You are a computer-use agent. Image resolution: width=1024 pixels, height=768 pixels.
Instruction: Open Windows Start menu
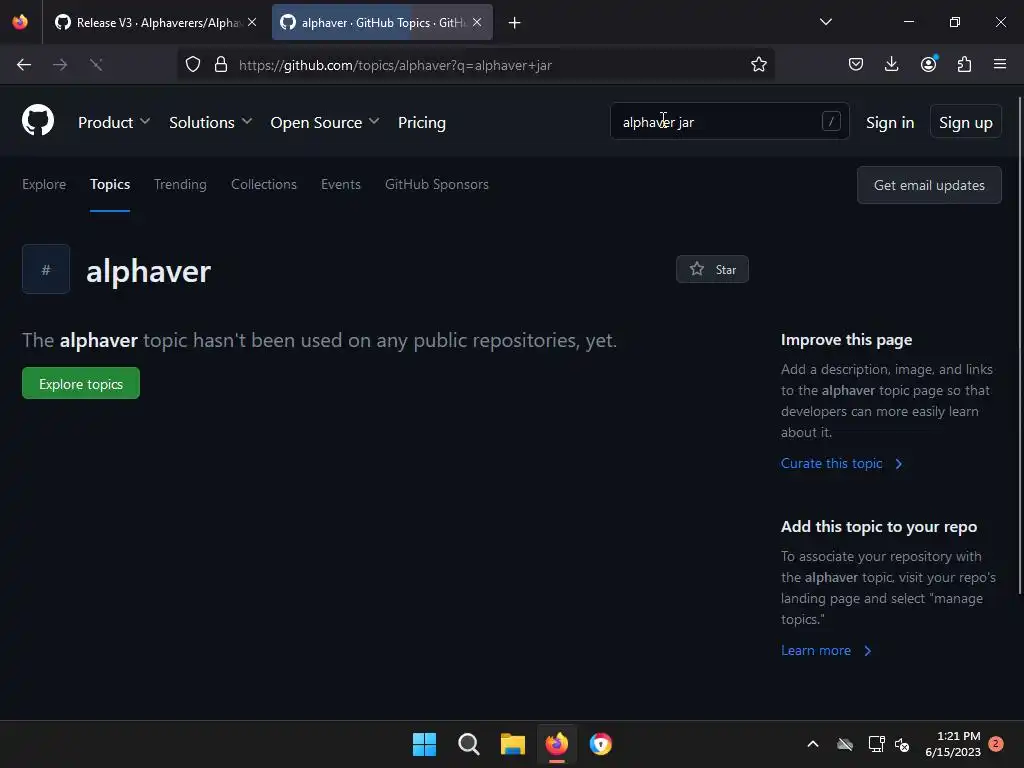tap(424, 744)
